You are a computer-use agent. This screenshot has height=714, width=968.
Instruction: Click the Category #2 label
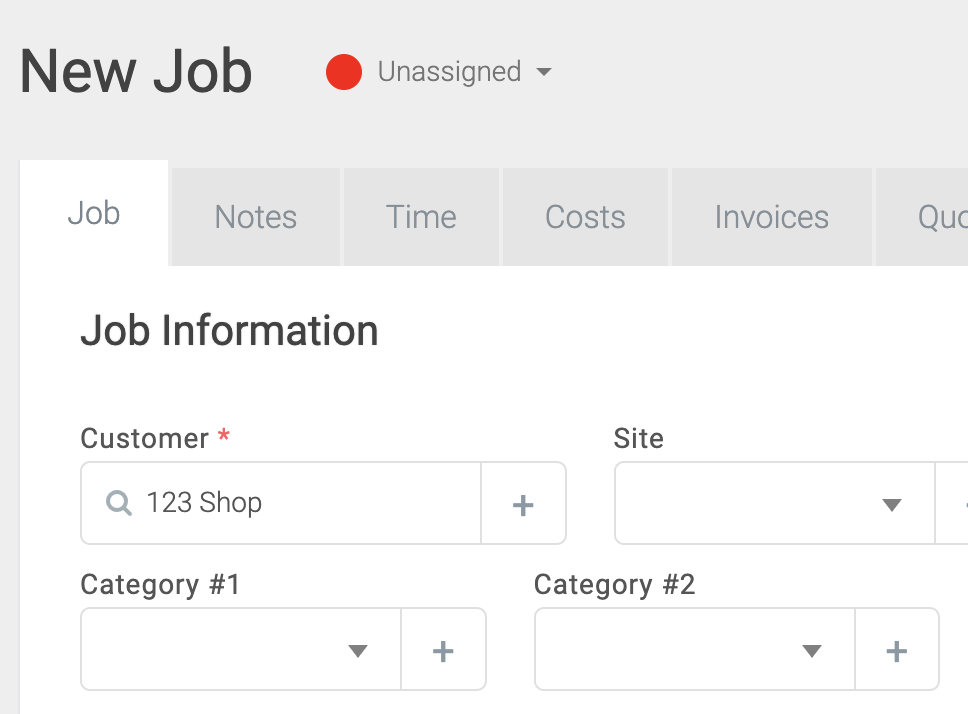[614, 585]
